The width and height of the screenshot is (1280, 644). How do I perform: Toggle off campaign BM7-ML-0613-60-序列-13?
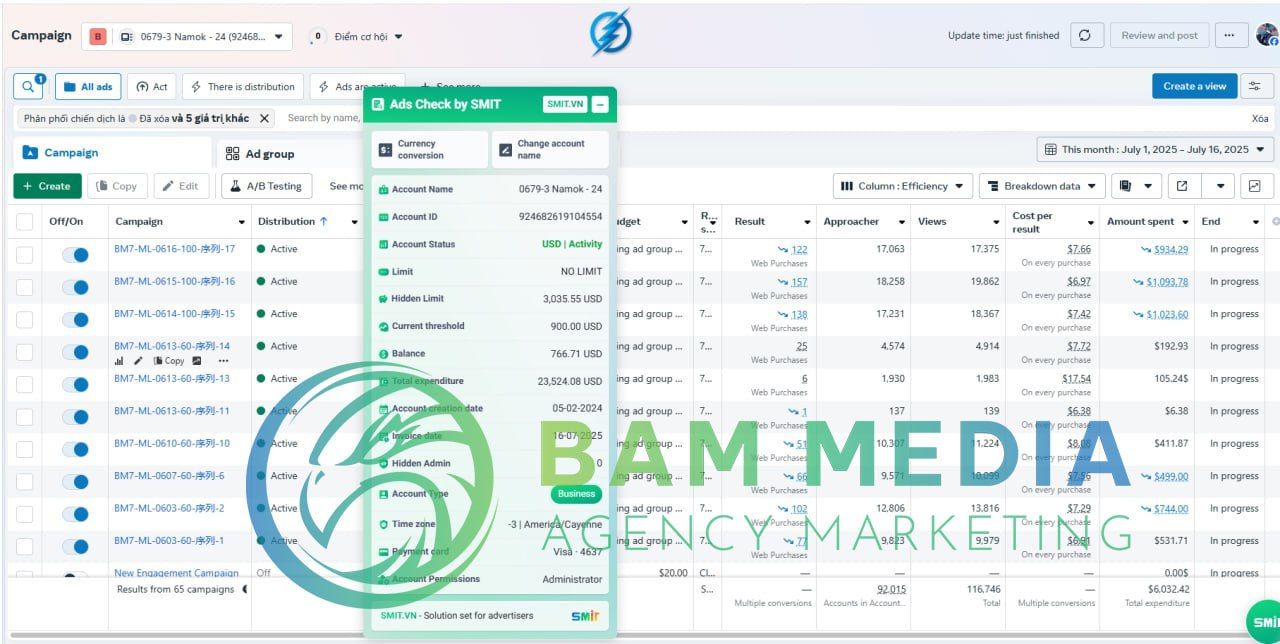(x=75, y=385)
